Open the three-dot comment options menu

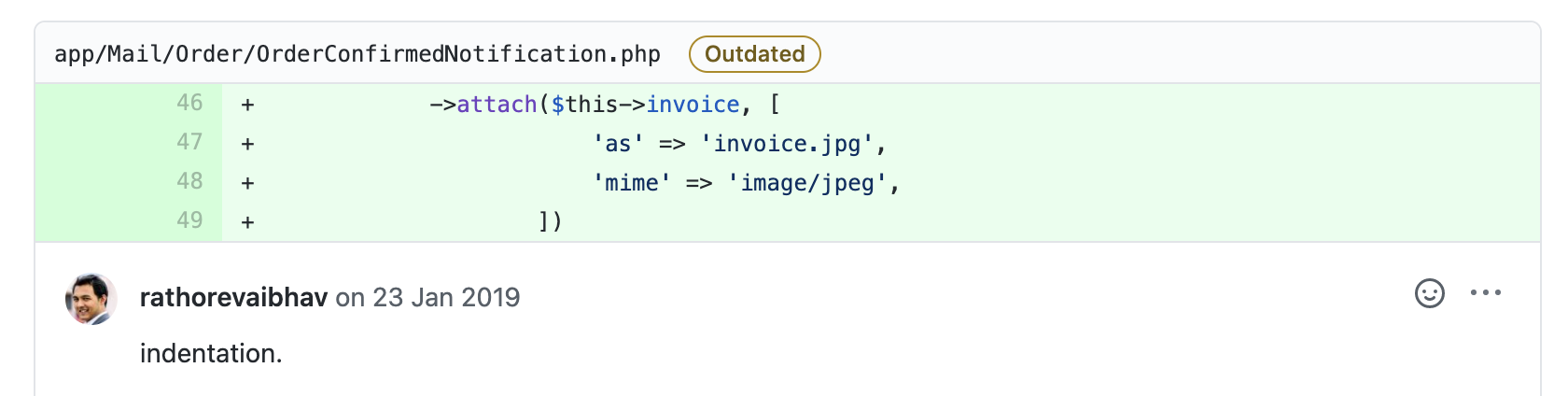tap(1485, 293)
